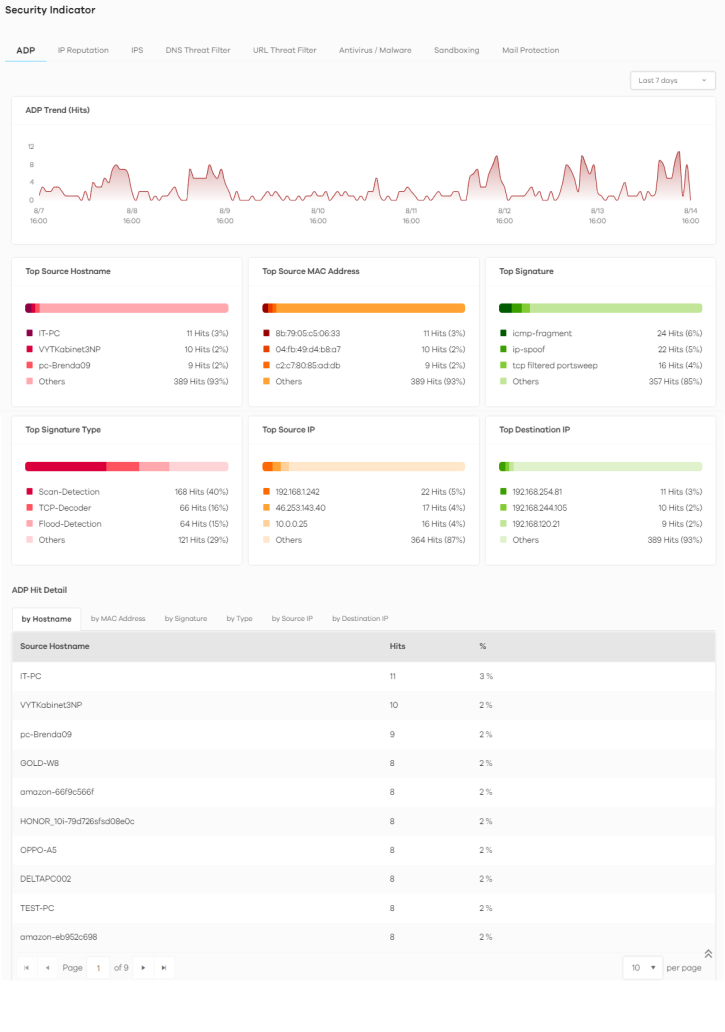Image resolution: width=725 pixels, height=1032 pixels.
Task: Switch hit detail to by Signature
Action: pyautogui.click(x=186, y=619)
